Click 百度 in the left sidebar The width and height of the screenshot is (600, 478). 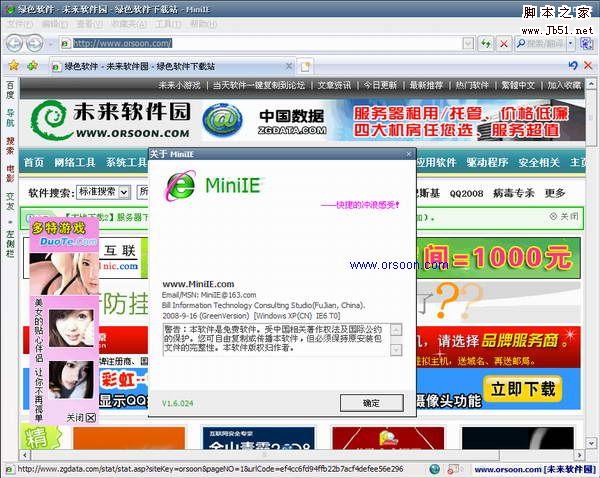[x=10, y=90]
